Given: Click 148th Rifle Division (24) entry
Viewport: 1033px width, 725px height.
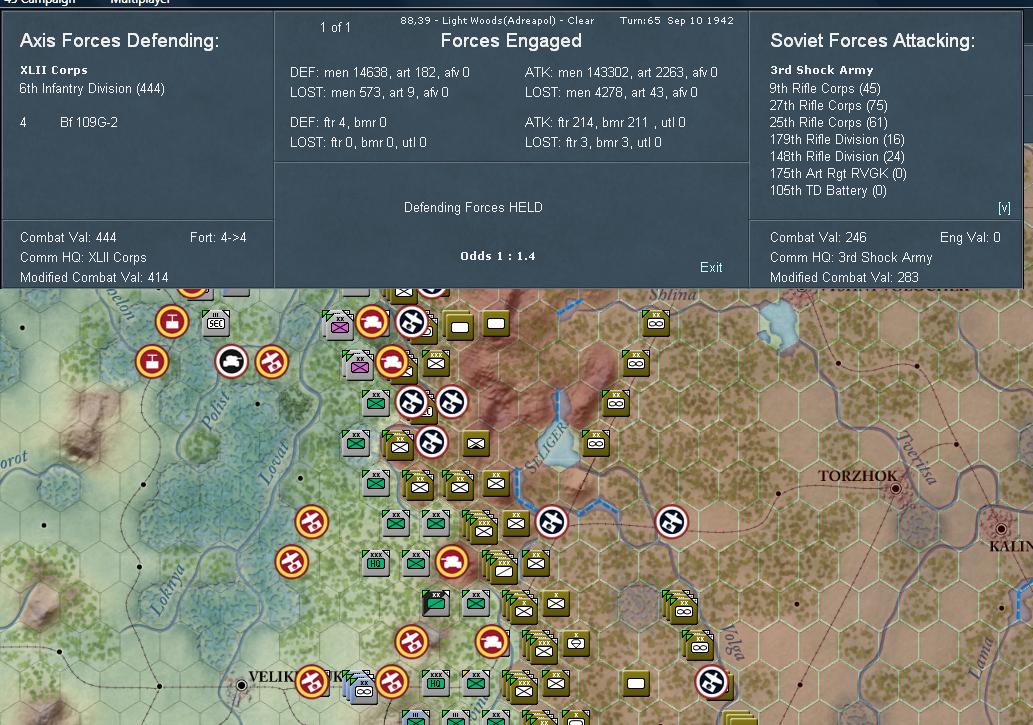Looking at the screenshot, I should click(x=837, y=157).
